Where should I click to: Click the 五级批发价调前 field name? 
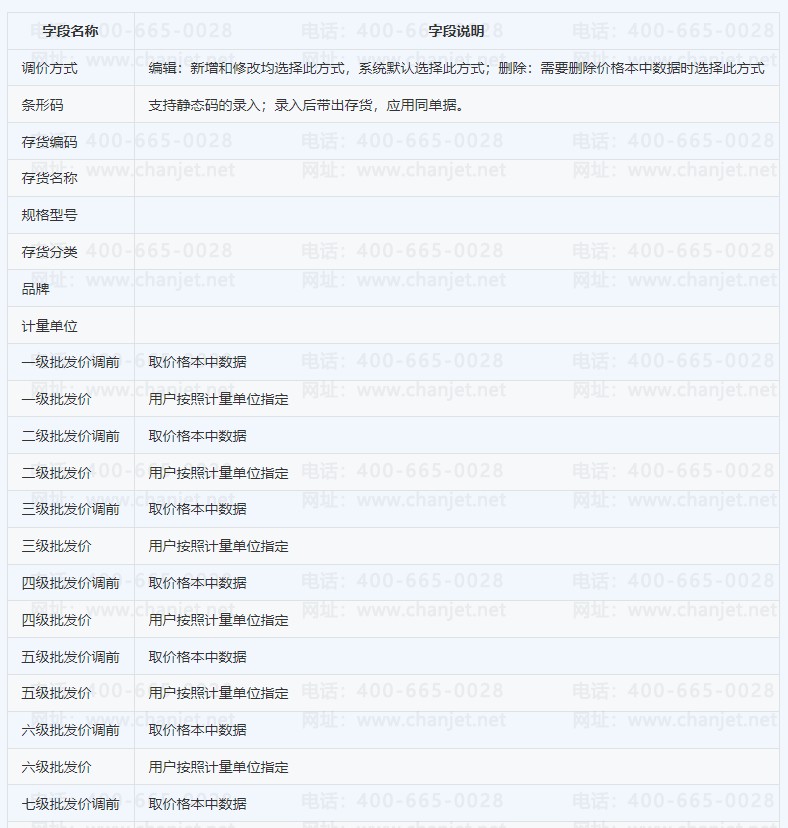[71, 657]
